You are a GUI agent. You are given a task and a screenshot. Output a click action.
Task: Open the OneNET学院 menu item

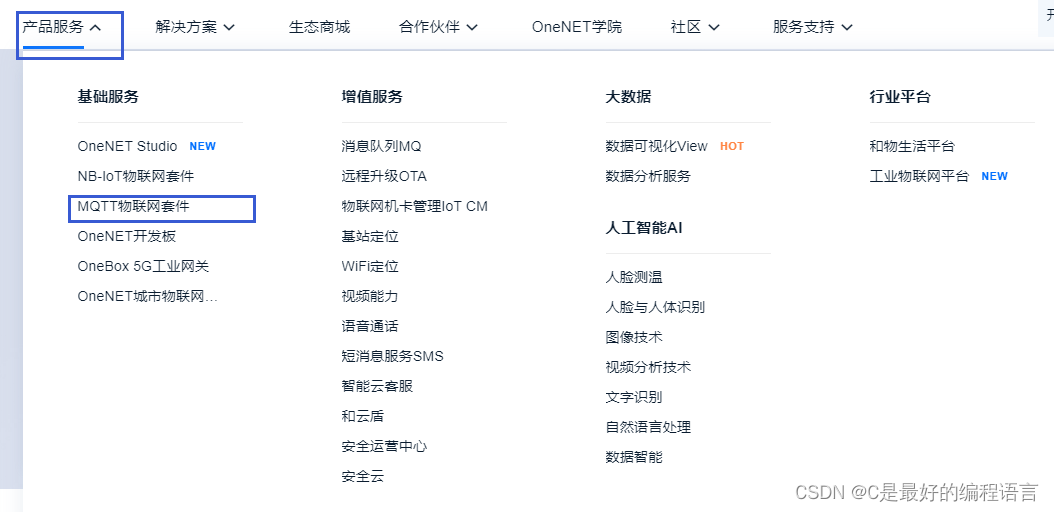coord(577,27)
